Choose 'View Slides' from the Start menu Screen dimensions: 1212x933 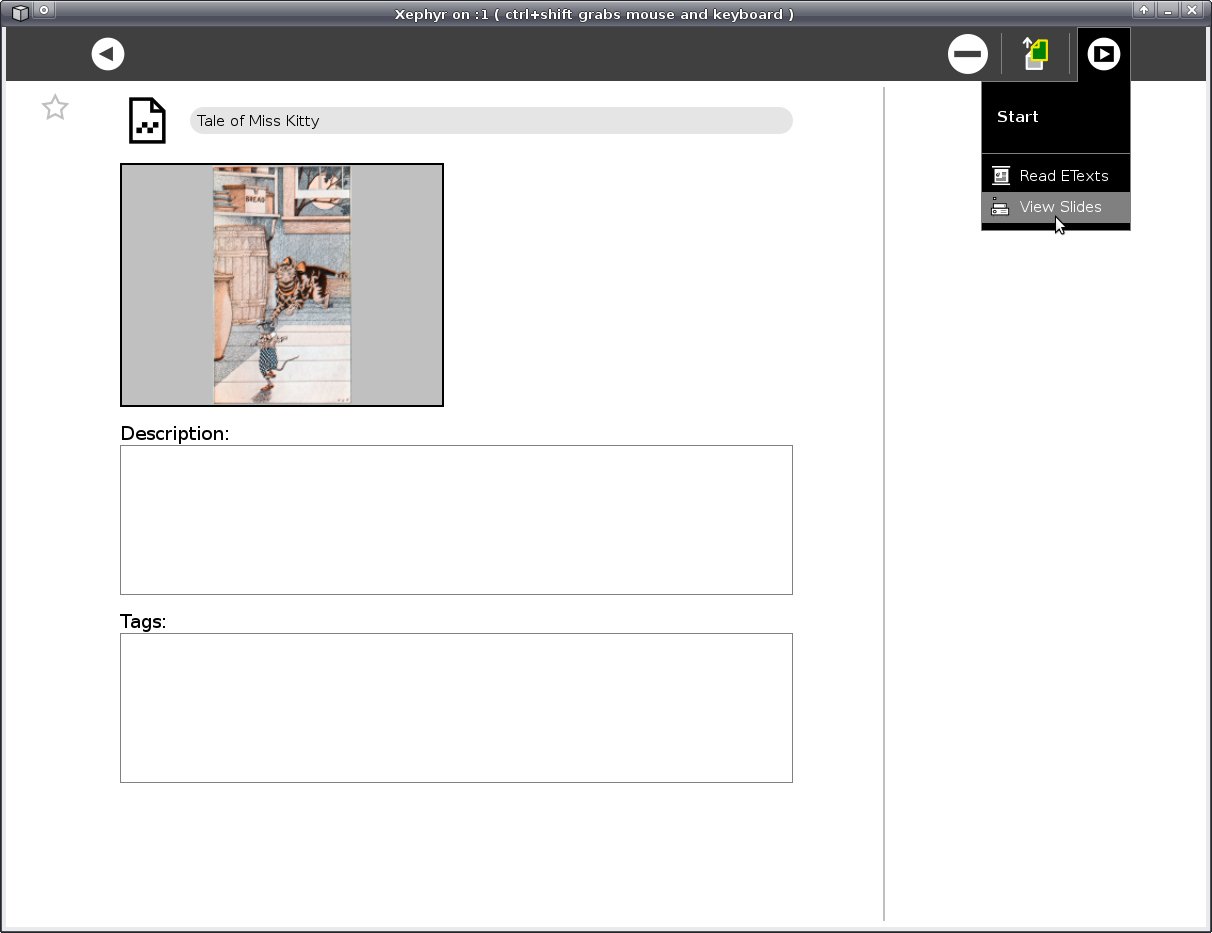tap(1060, 207)
